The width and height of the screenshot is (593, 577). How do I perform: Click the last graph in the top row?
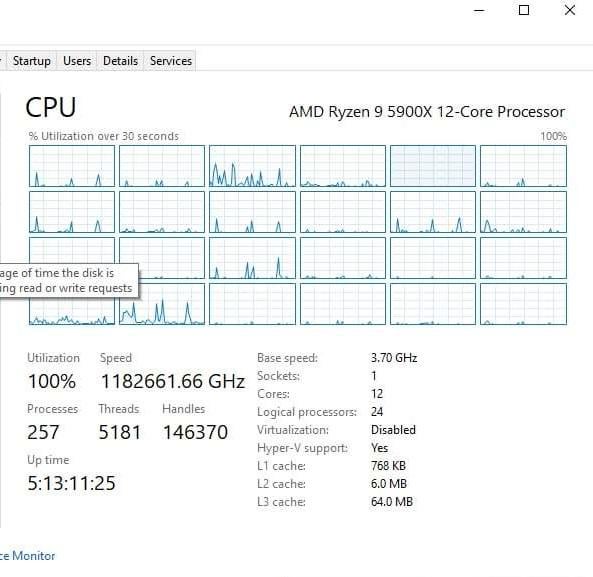[523, 166]
